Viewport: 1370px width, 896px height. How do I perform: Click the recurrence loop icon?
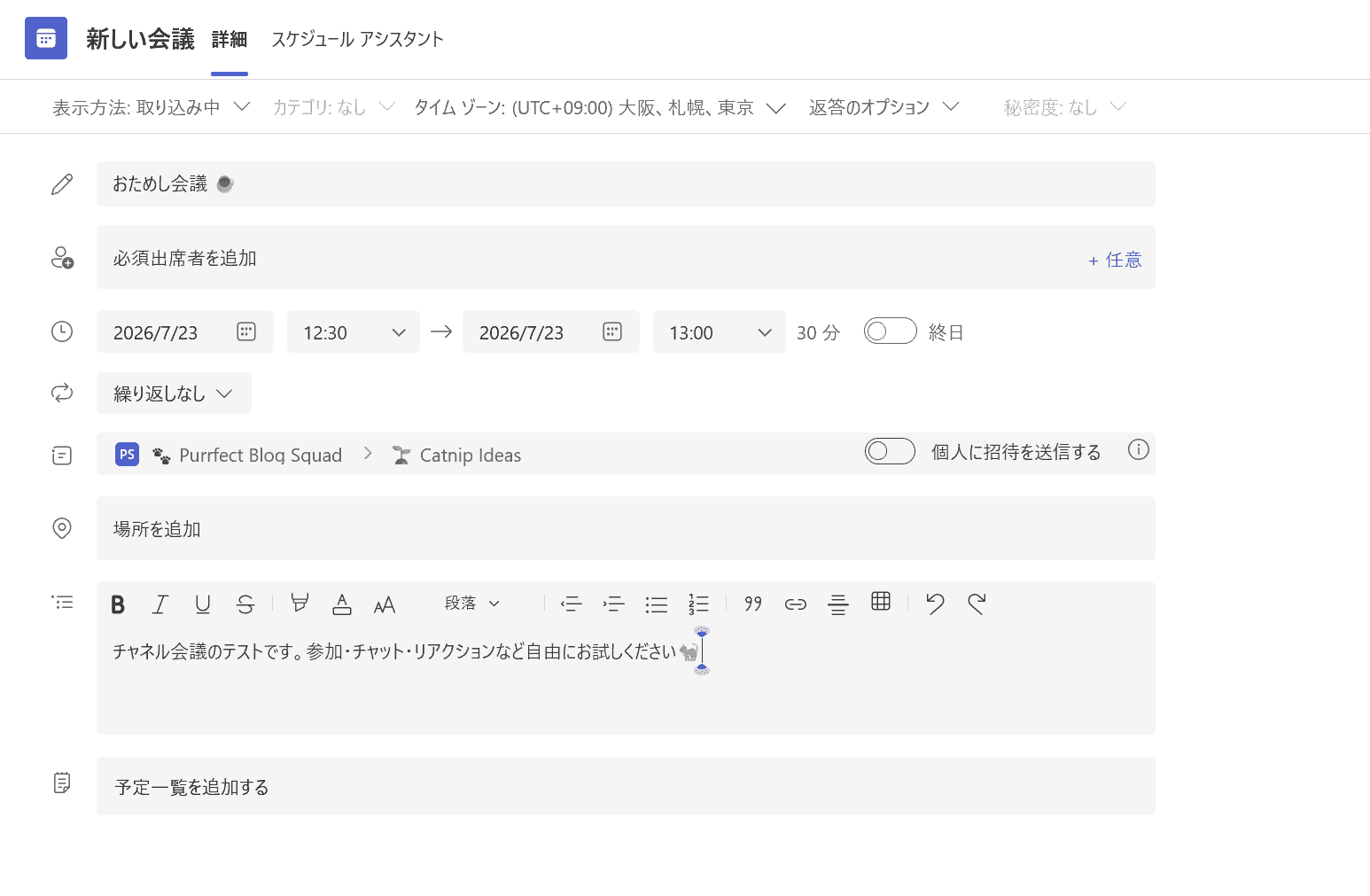62,393
